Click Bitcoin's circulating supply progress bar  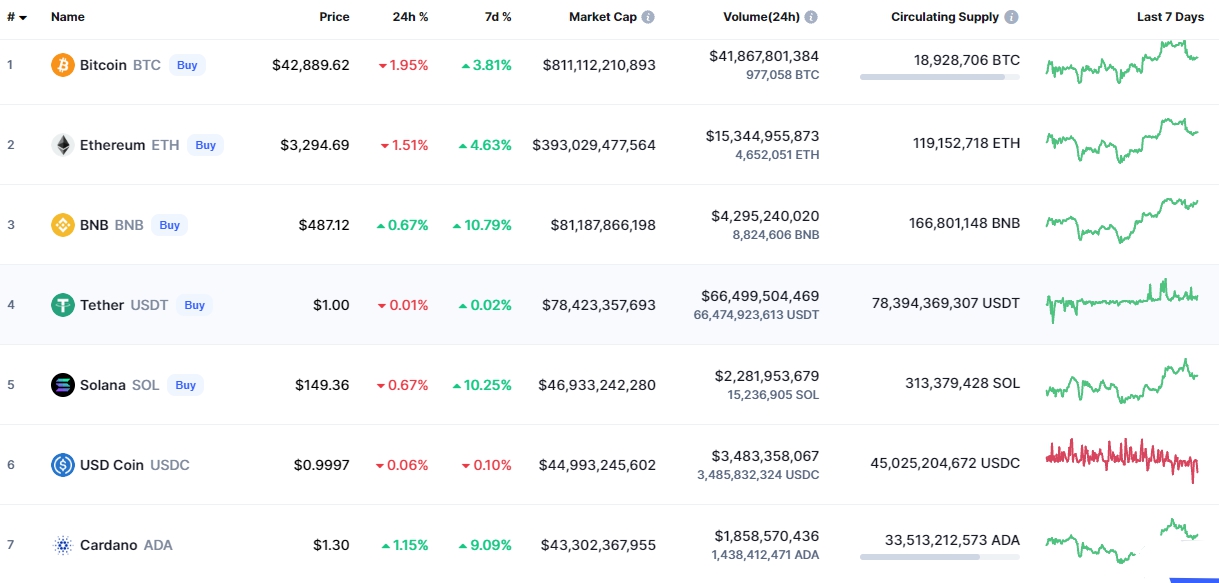click(x=940, y=76)
